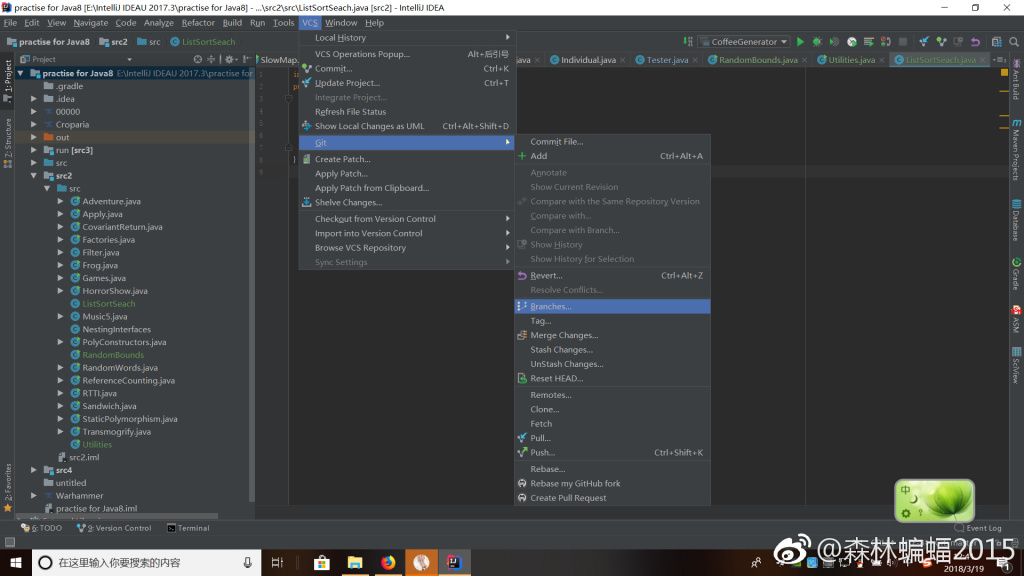The height and width of the screenshot is (576, 1024).
Task: Hide the Project tool window icon
Action: tap(247, 59)
